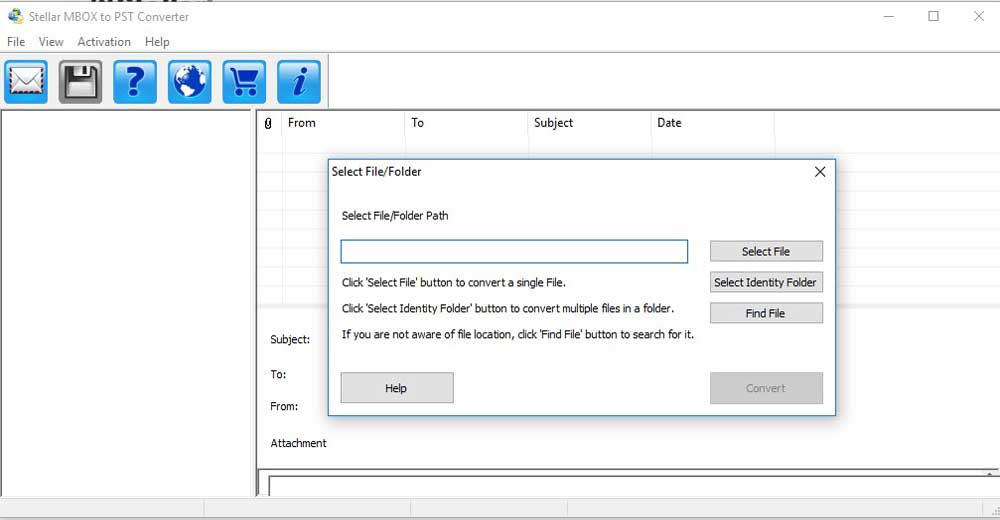Image resolution: width=1000 pixels, height=520 pixels.
Task: Click the attachment paperclip column icon
Action: click(x=268, y=123)
